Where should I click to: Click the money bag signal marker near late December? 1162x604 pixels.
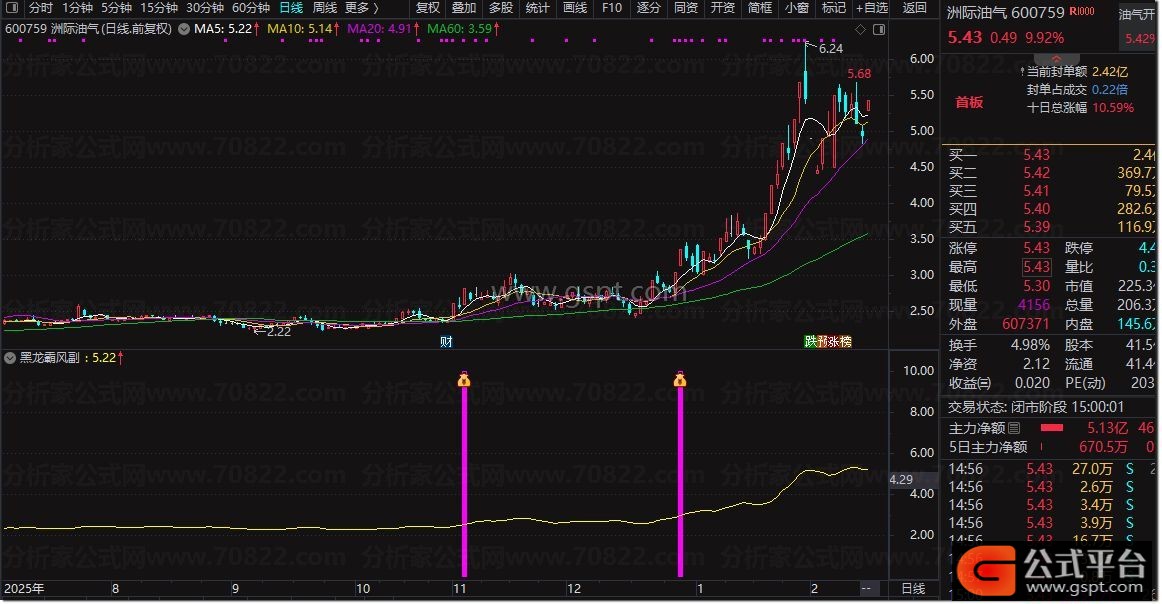coord(680,379)
